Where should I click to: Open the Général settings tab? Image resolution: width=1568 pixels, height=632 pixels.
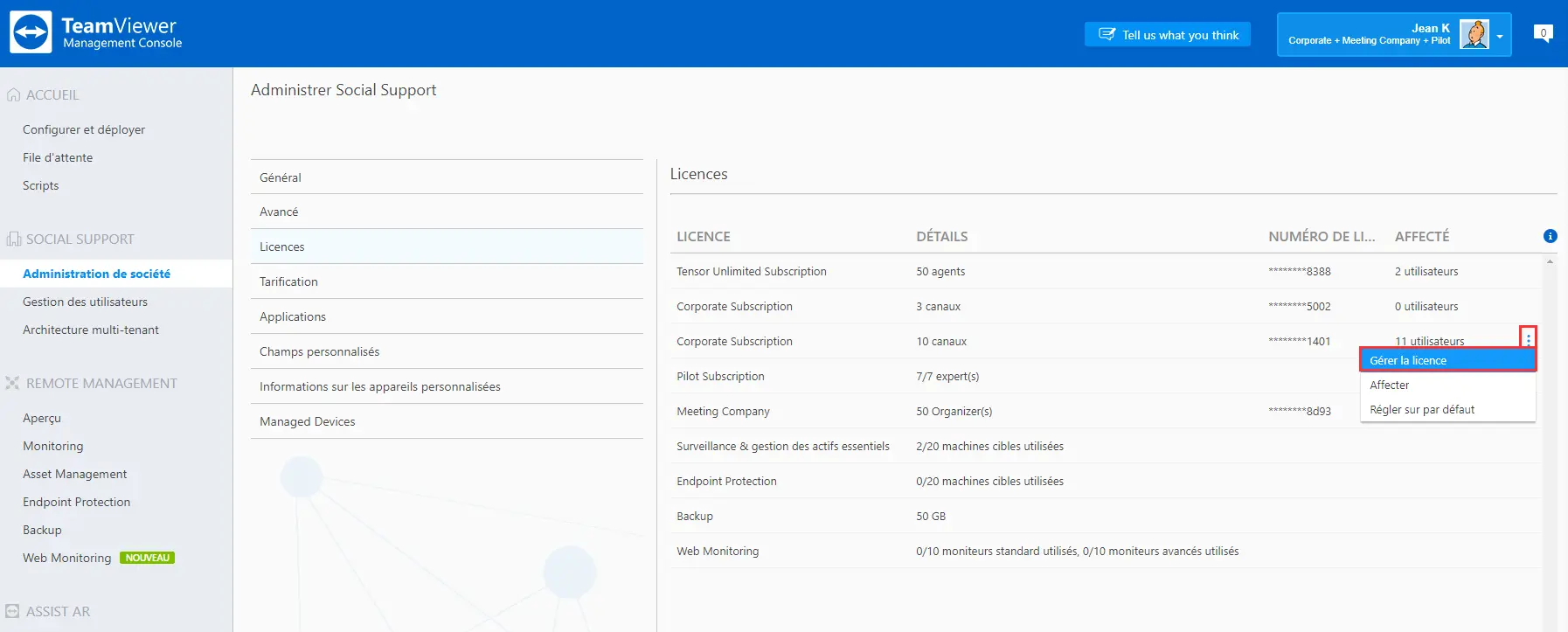pos(447,177)
